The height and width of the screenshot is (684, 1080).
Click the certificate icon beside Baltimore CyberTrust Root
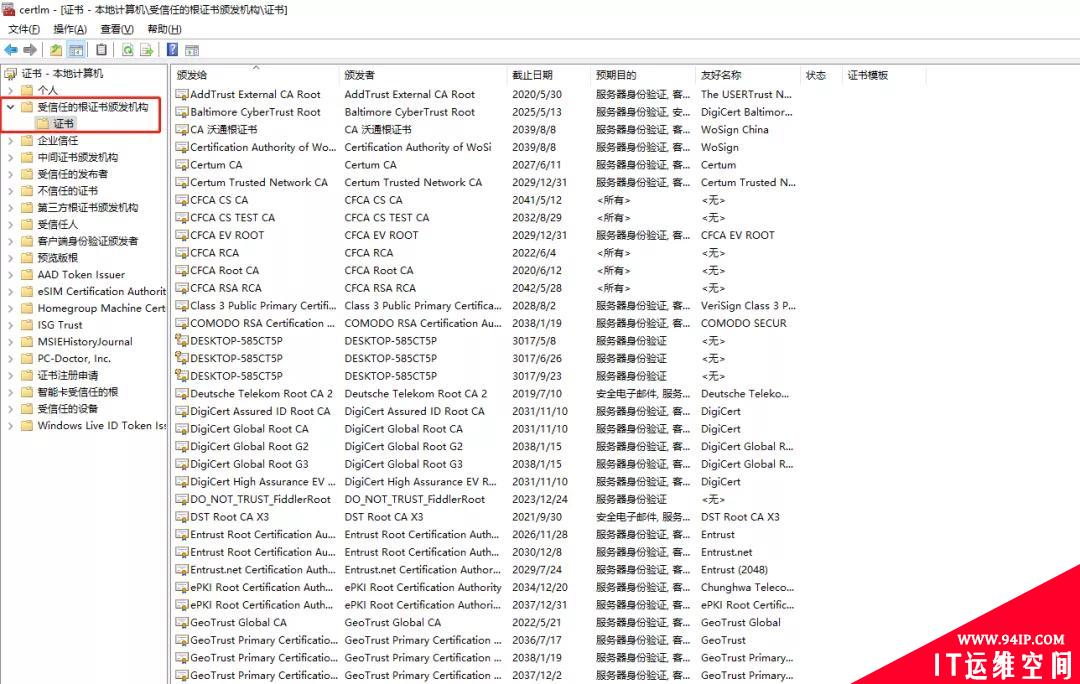click(182, 112)
